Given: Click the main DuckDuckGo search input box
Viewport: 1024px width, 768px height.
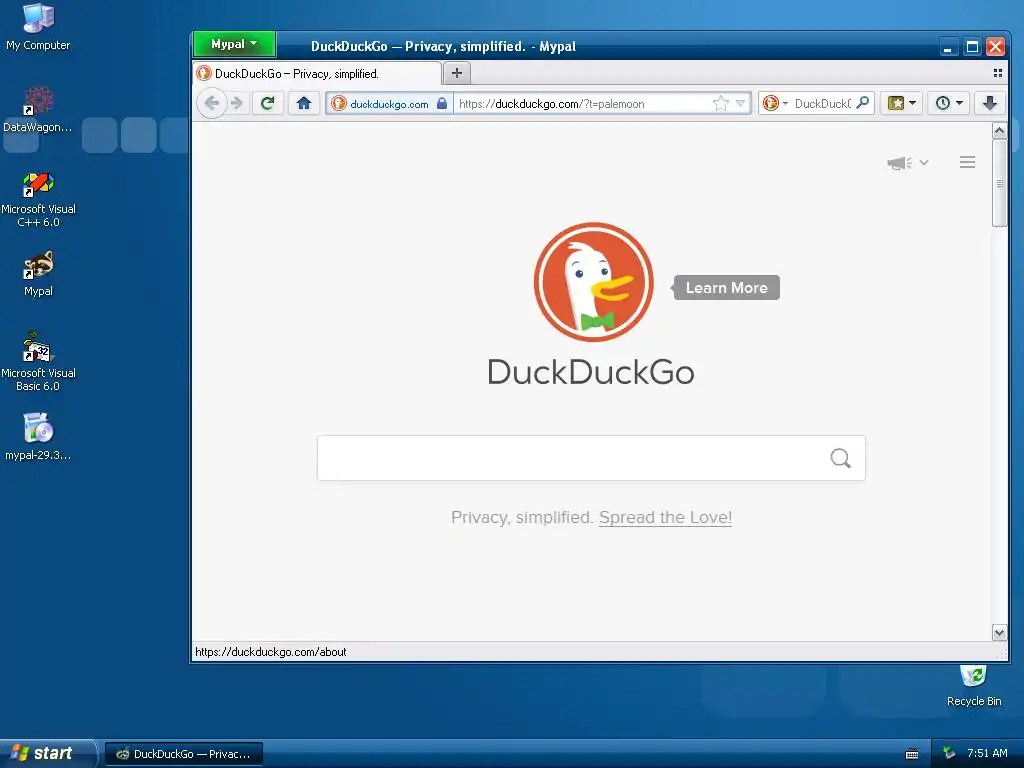Looking at the screenshot, I should [x=591, y=458].
